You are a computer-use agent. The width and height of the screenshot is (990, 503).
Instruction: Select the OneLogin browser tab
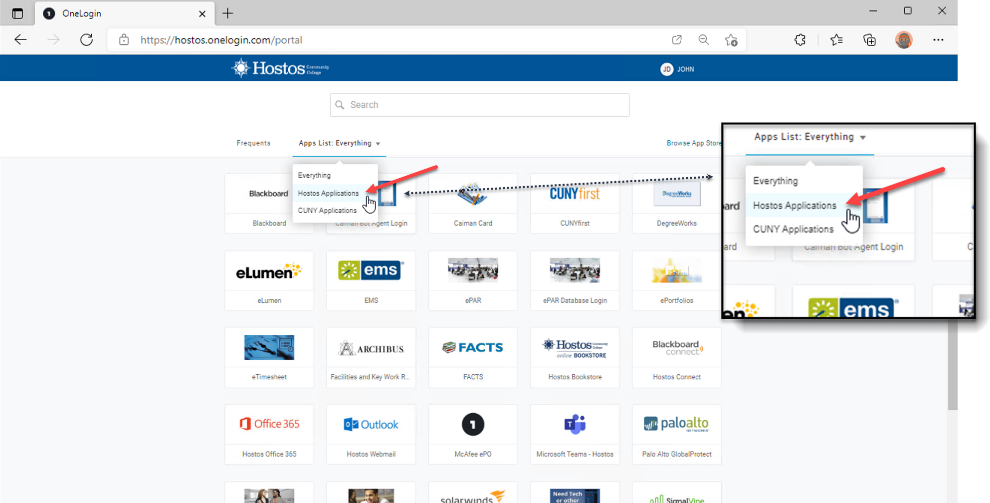(x=120, y=13)
